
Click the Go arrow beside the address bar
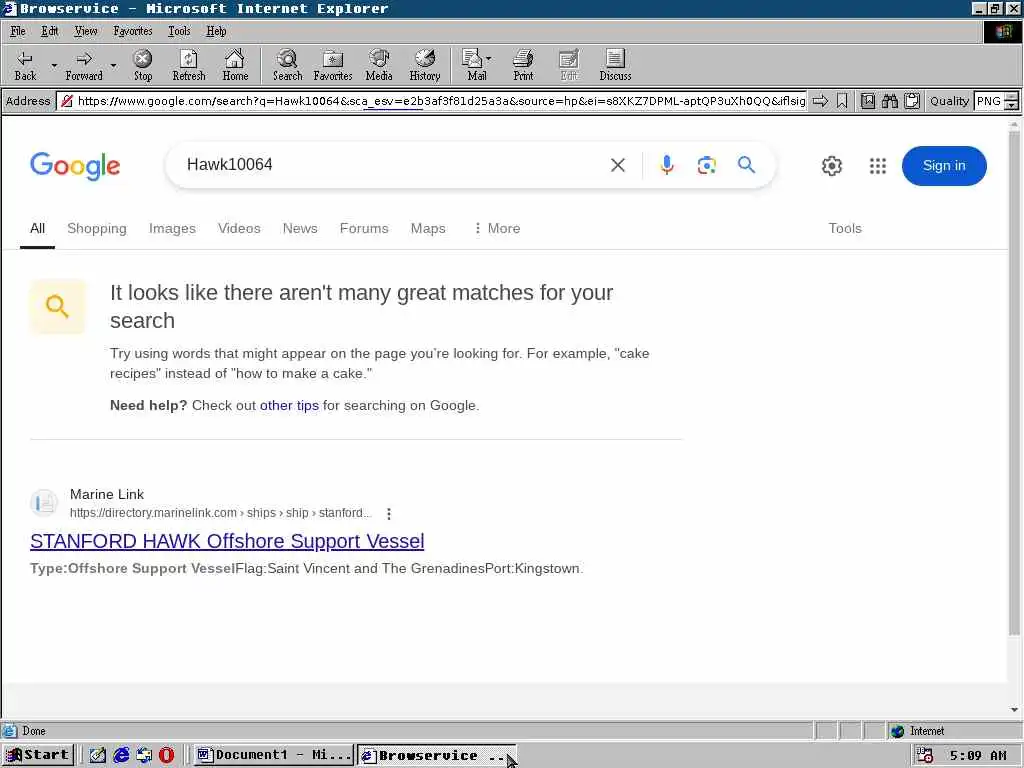[821, 101]
